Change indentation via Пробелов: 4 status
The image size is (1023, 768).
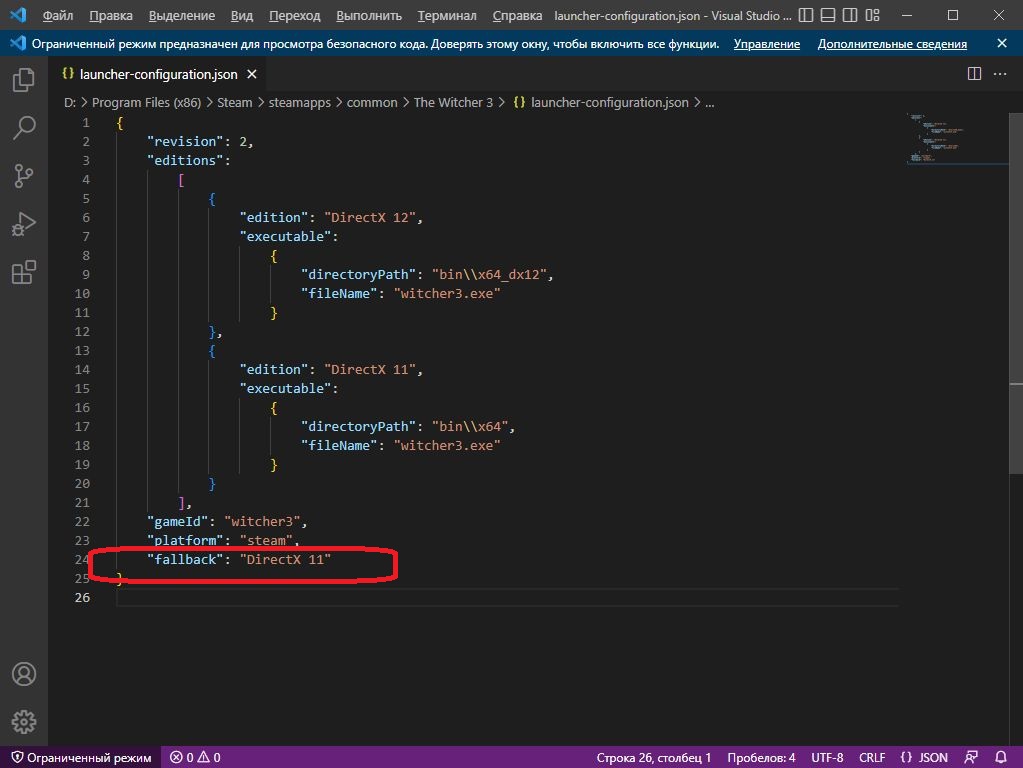761,757
